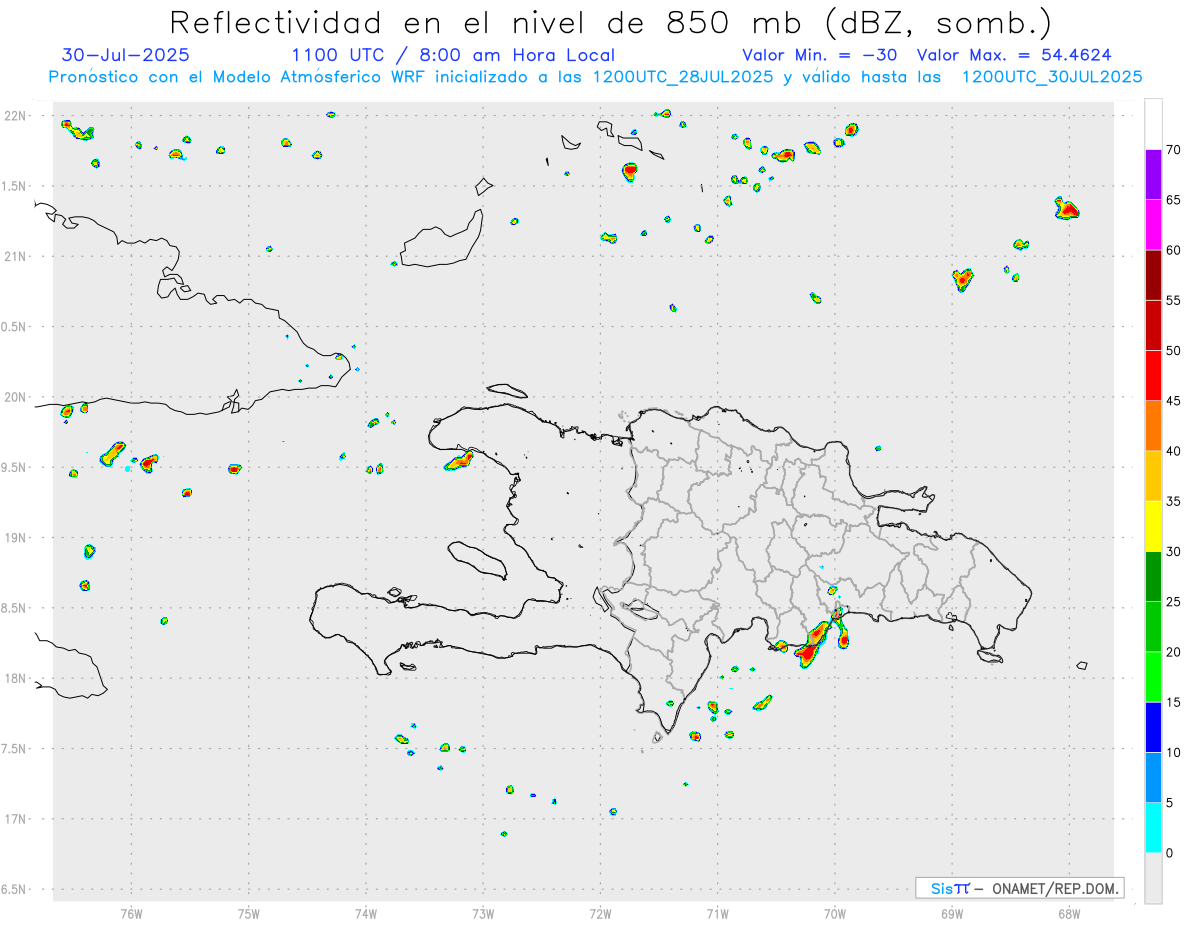Viewport: 1200px width, 927px height.
Task: Click the '74W' longitude axis label
Action: 366,912
